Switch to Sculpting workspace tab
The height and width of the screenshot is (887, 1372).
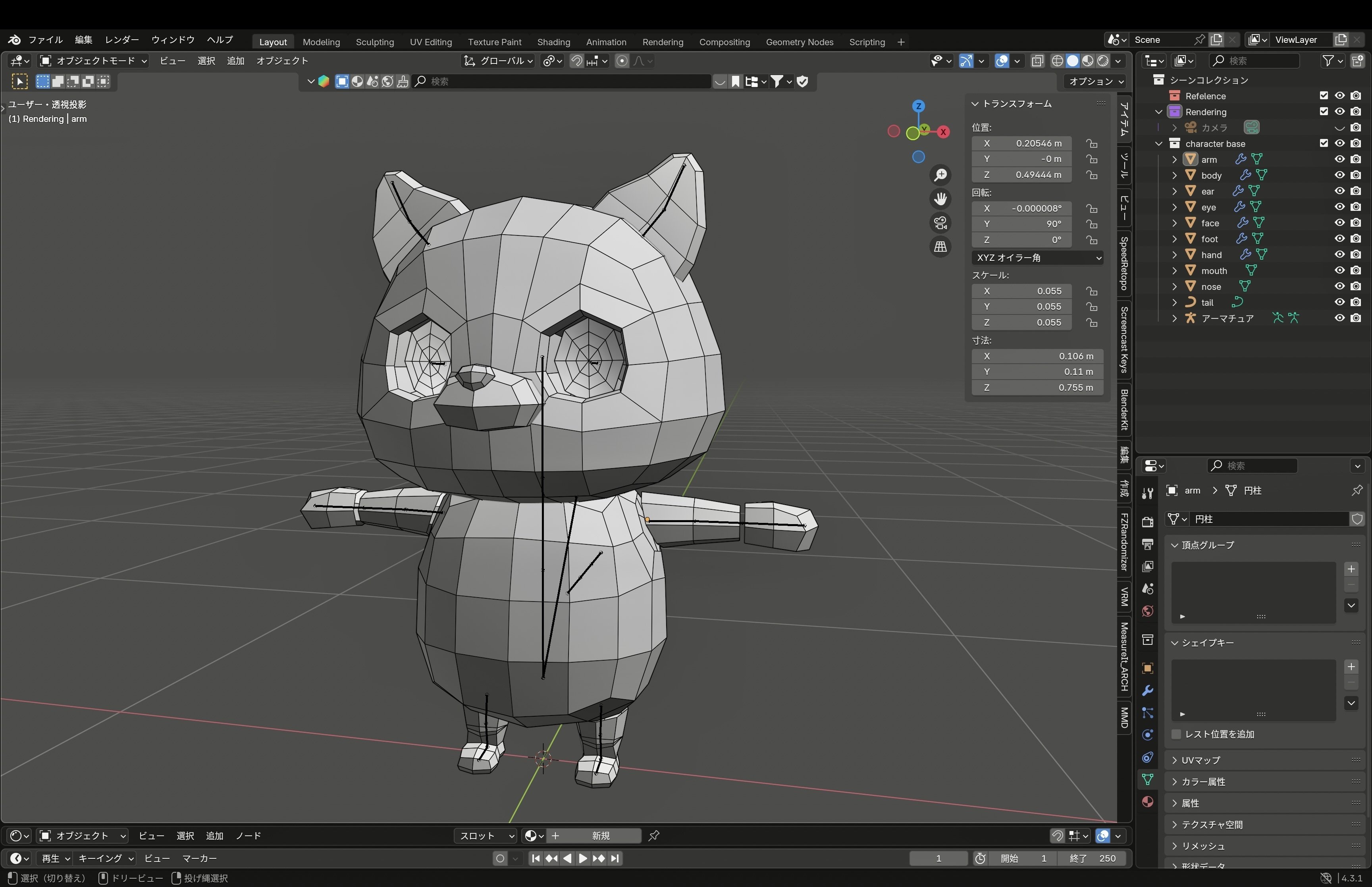375,42
